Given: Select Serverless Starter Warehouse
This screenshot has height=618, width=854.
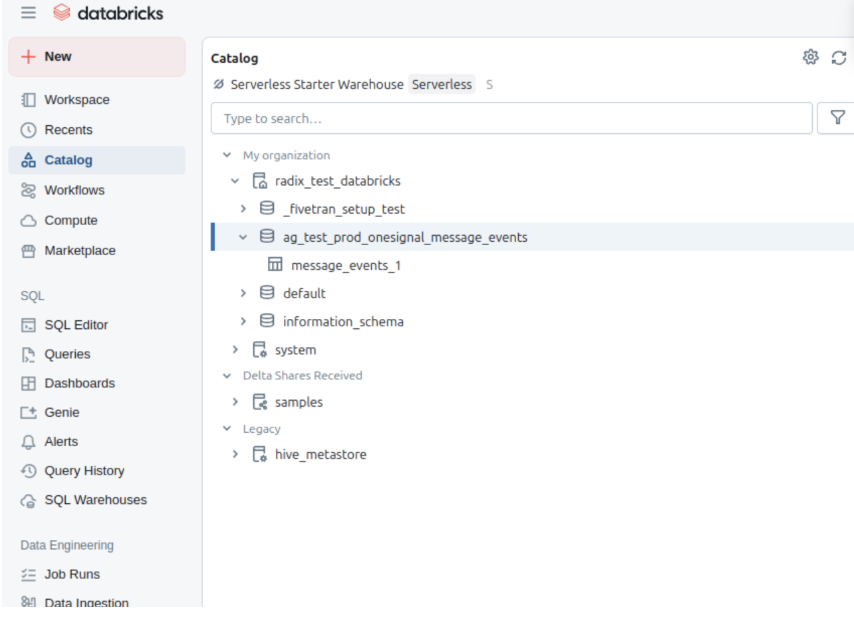Looking at the screenshot, I should point(317,84).
